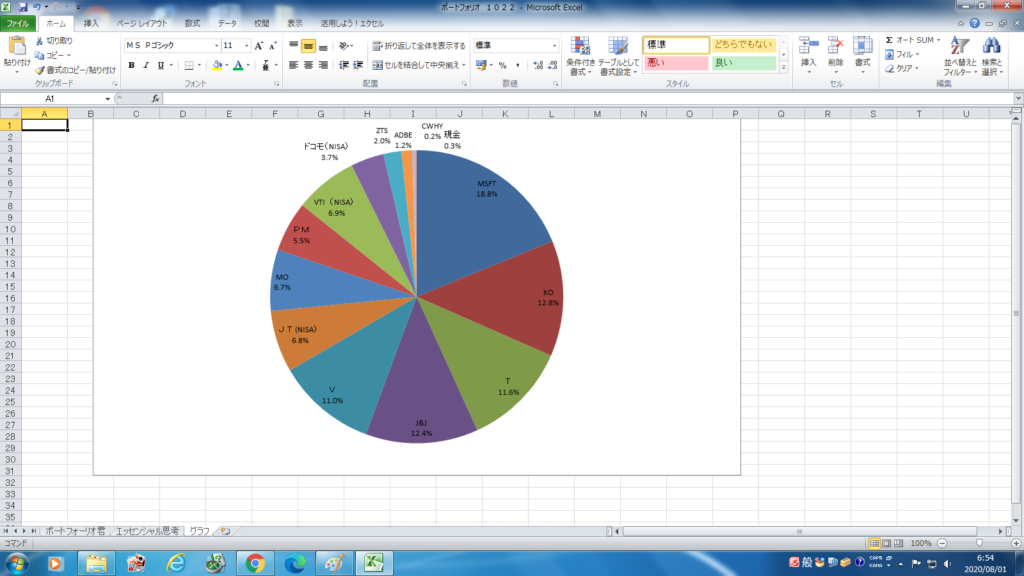
Task: Expand the number format (標準) dropdown
Action: click(554, 46)
